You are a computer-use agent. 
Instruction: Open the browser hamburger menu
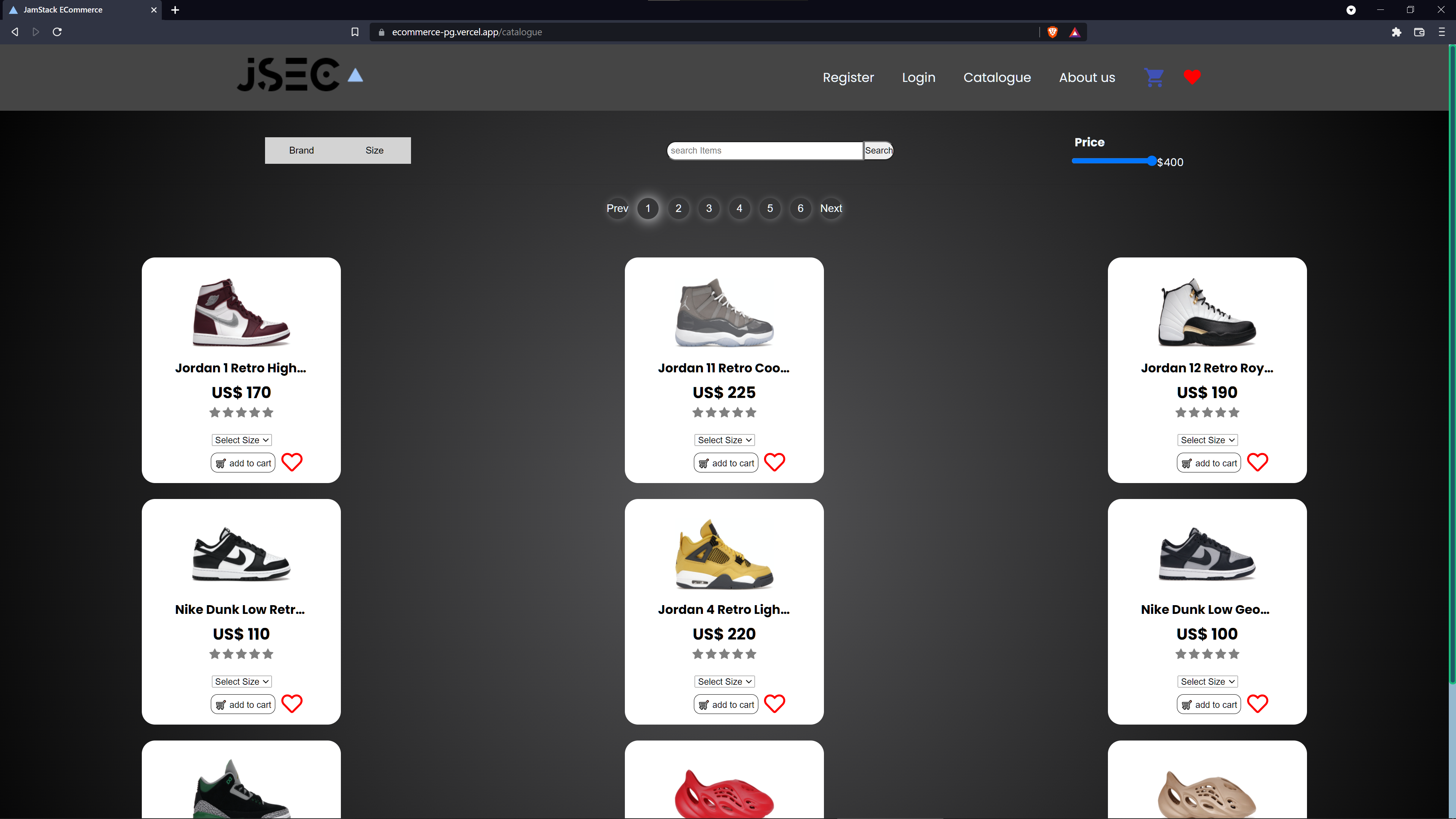point(1442,32)
